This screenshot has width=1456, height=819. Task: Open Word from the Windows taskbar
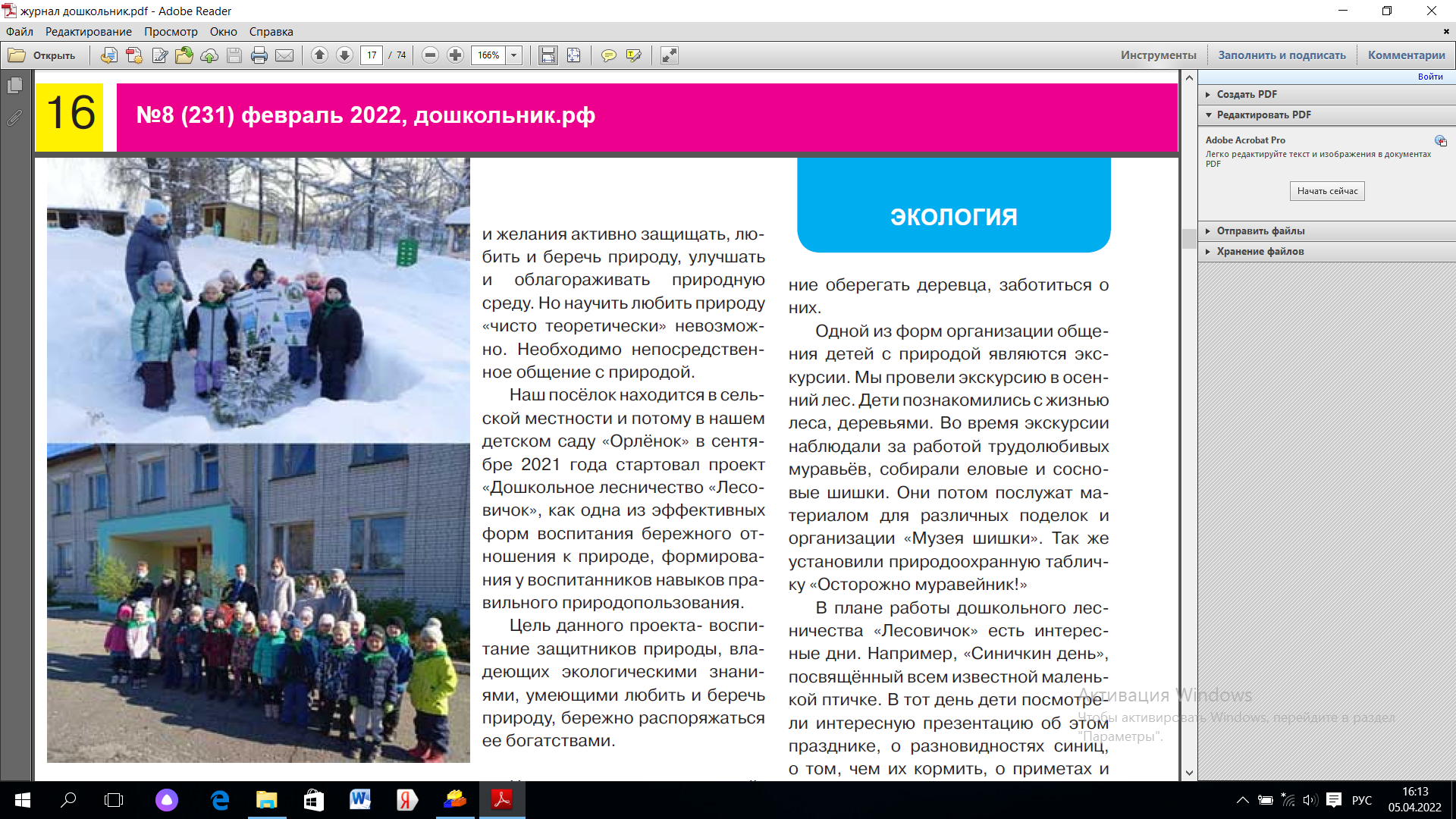(x=359, y=800)
